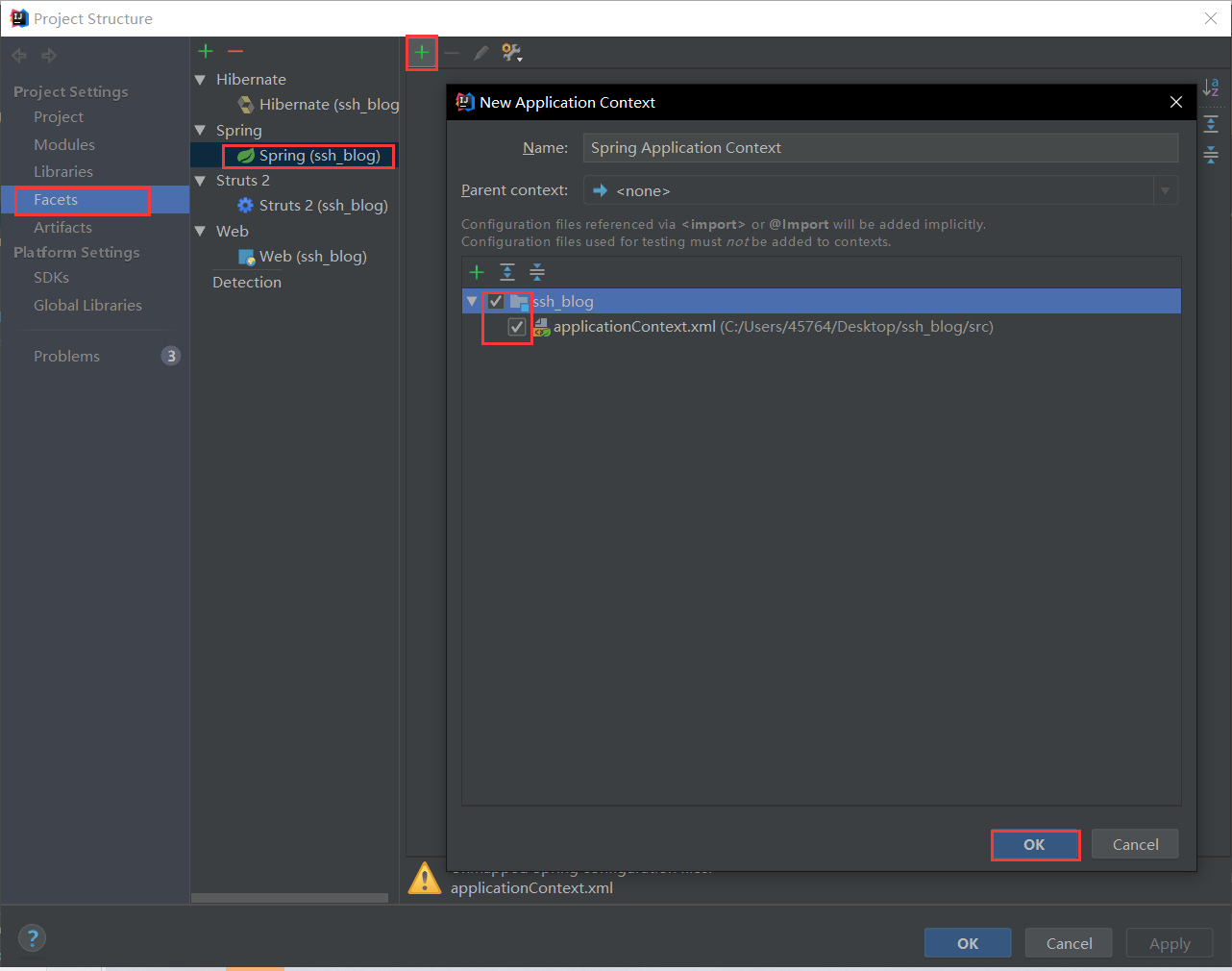This screenshot has width=1232, height=971.
Task: Click the Spring leaf facet icon
Action: 246,156
